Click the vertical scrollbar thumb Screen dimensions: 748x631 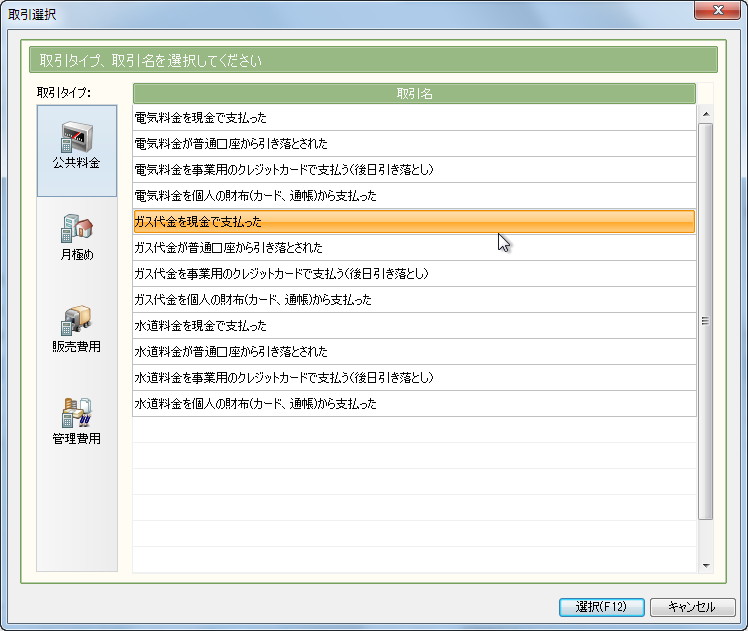(x=706, y=321)
